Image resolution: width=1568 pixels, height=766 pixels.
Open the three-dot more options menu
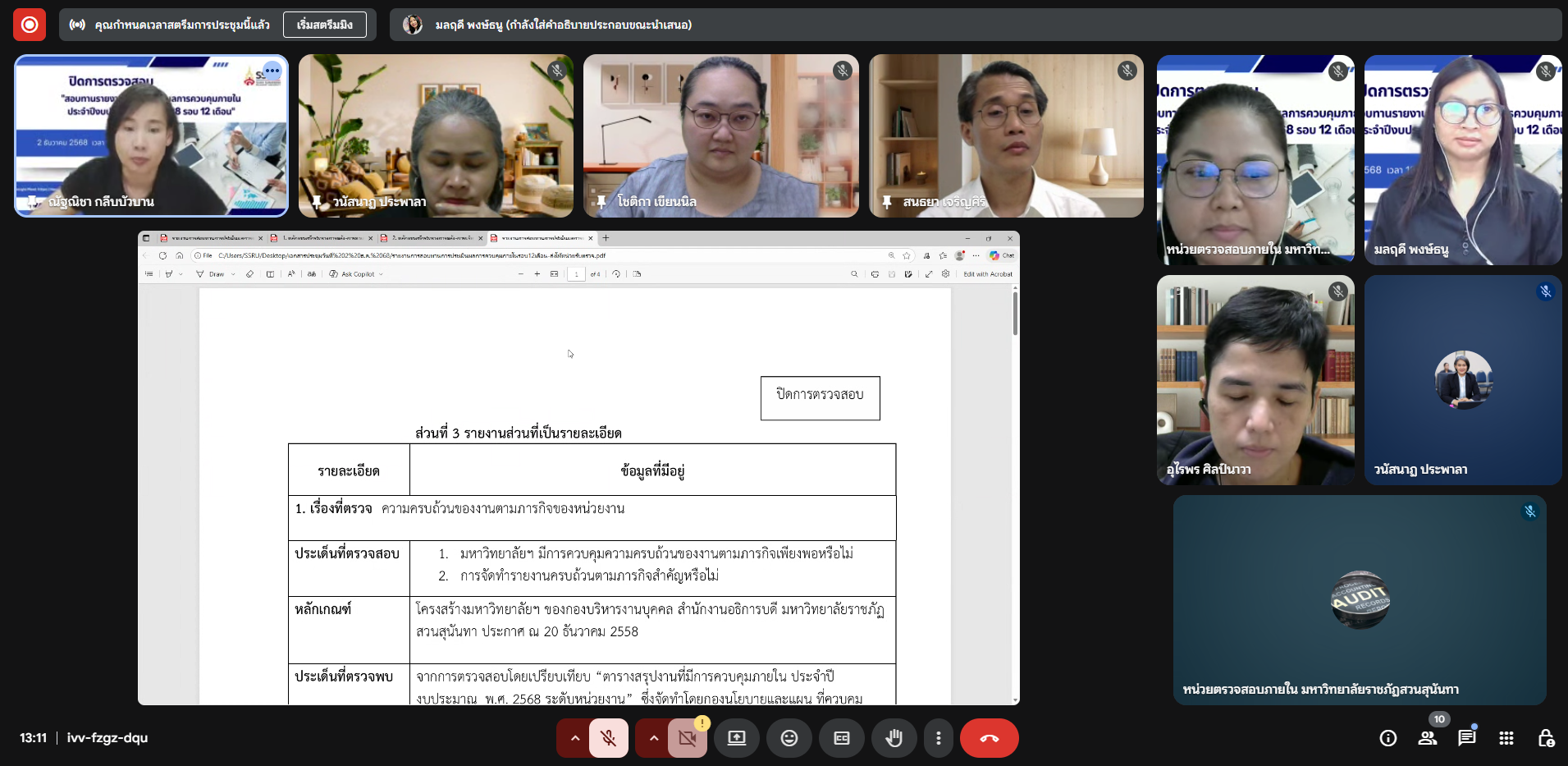(x=939, y=738)
